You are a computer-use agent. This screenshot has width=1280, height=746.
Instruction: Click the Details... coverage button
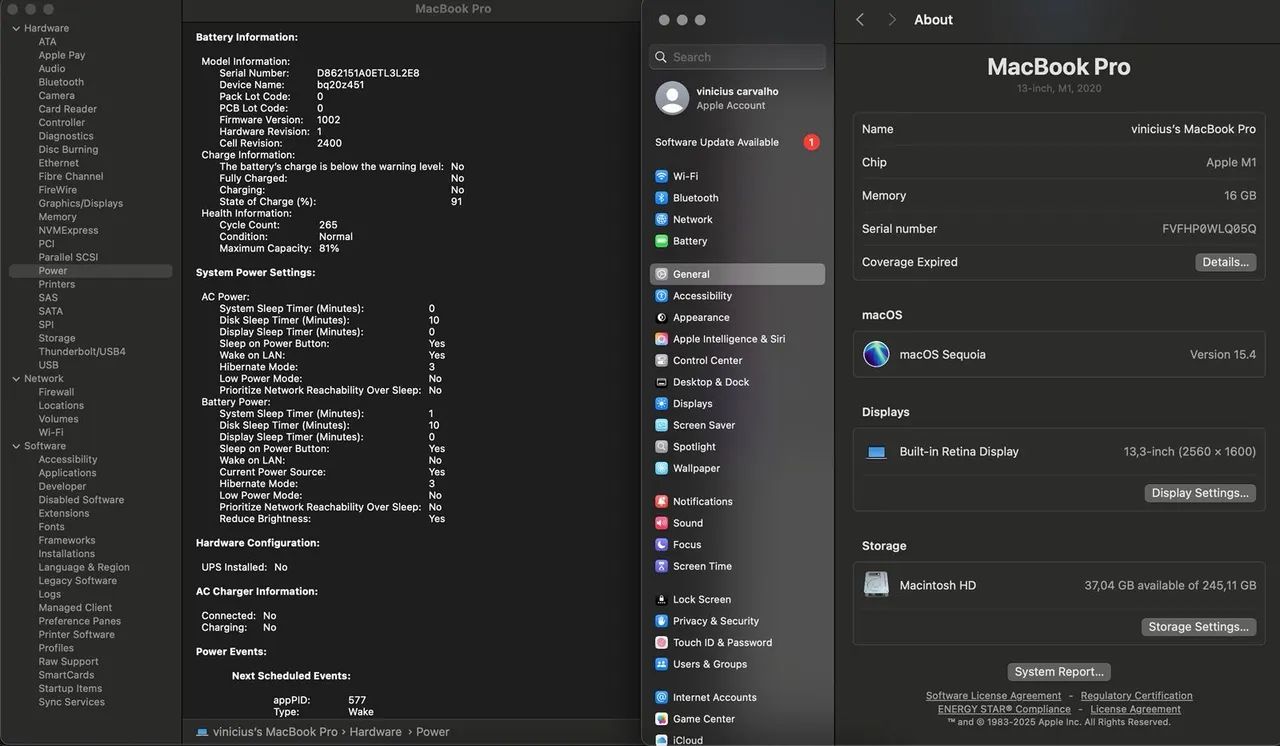click(1225, 262)
